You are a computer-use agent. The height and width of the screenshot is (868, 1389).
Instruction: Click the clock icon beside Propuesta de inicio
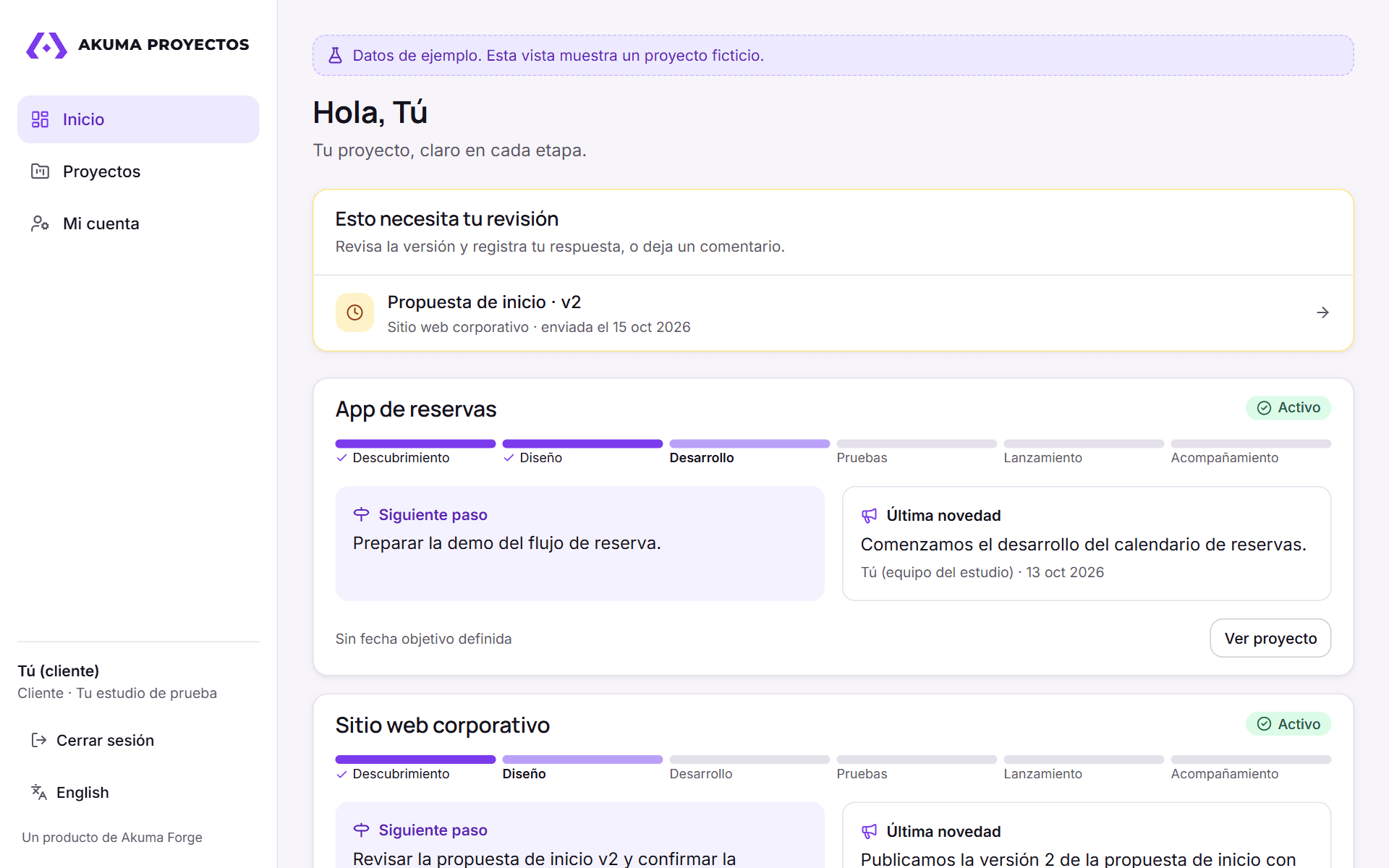tap(354, 312)
